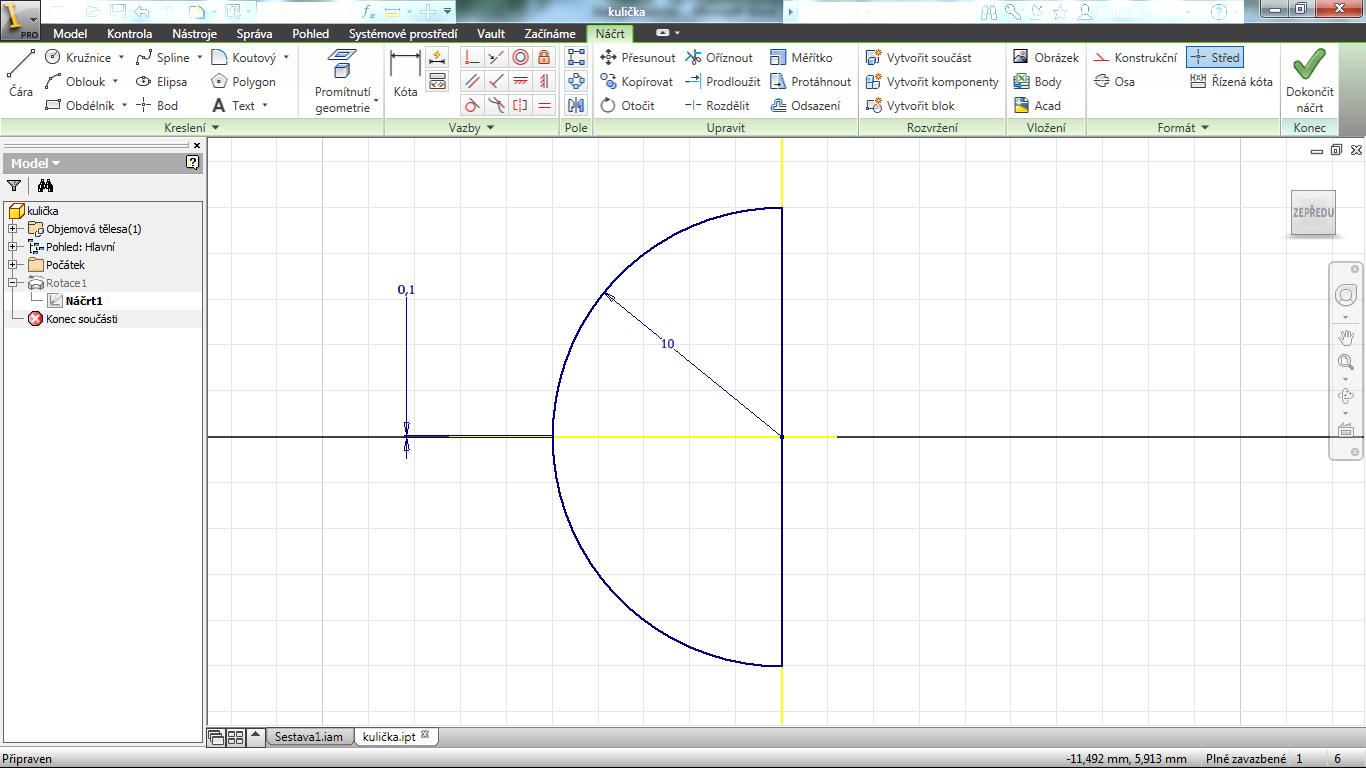Toggle Konstrukční construction format

(1135, 58)
